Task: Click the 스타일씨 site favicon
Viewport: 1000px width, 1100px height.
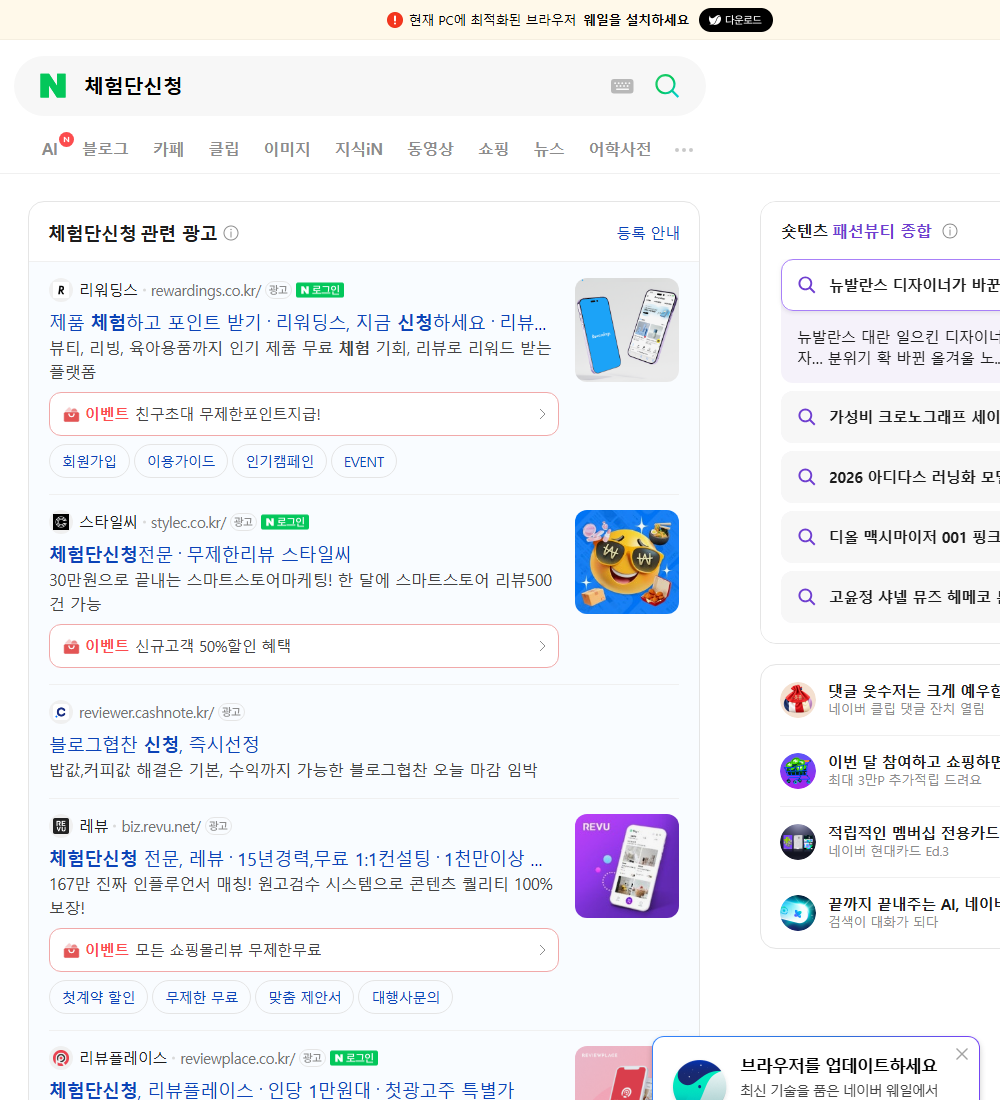Action: pos(61,522)
